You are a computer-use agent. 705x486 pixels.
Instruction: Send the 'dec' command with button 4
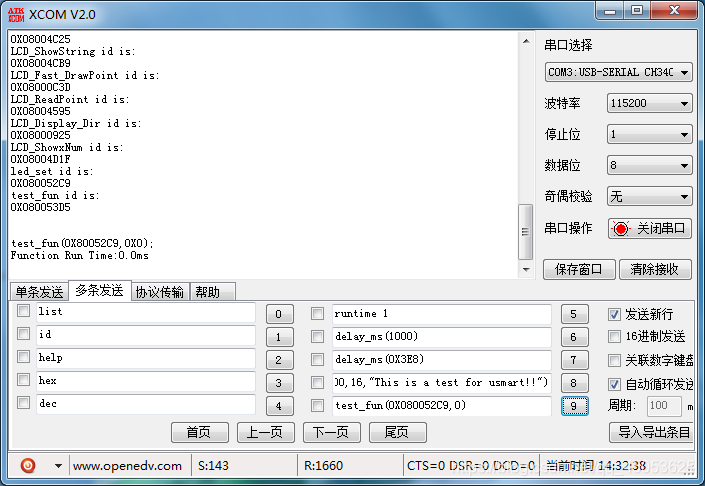[279, 406]
